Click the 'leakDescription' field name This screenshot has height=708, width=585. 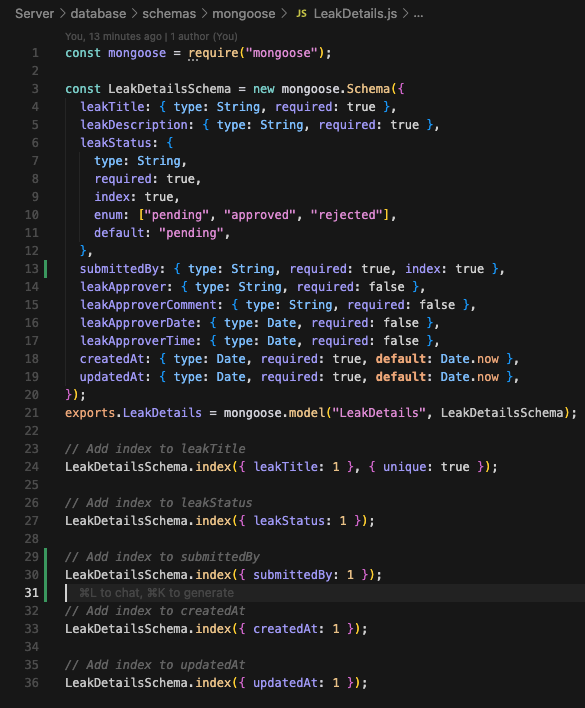click(x=134, y=125)
